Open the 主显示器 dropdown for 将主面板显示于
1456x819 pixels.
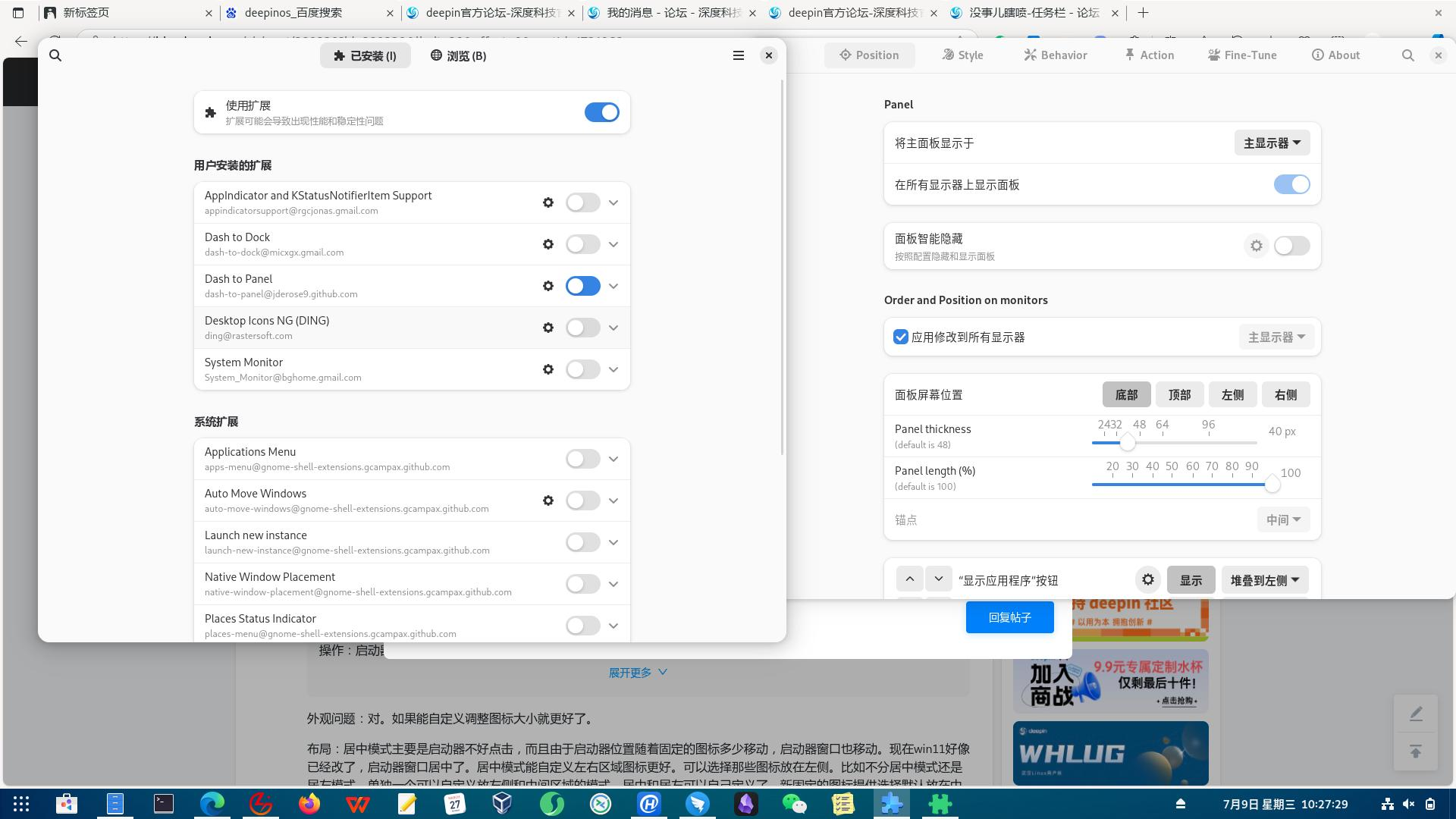coord(1272,143)
